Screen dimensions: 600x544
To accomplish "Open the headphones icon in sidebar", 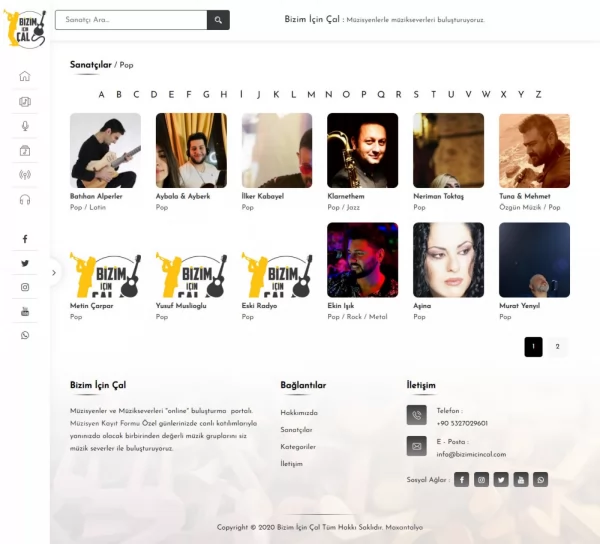I will 25,200.
